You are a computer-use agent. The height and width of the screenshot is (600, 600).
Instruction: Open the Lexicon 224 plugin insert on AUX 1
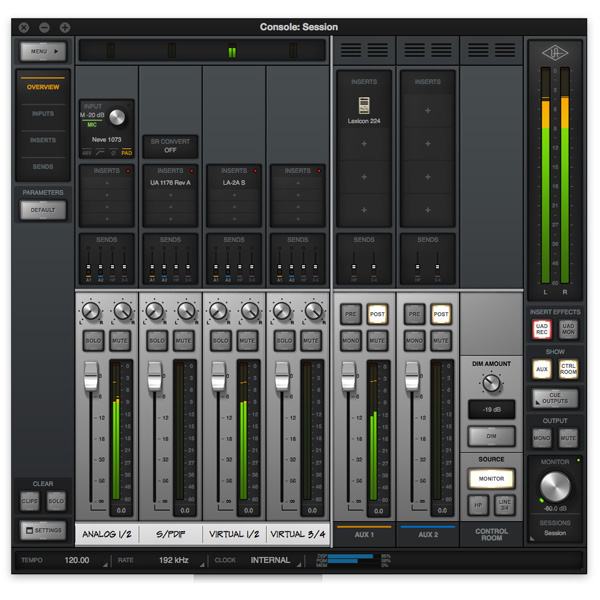pos(364,110)
